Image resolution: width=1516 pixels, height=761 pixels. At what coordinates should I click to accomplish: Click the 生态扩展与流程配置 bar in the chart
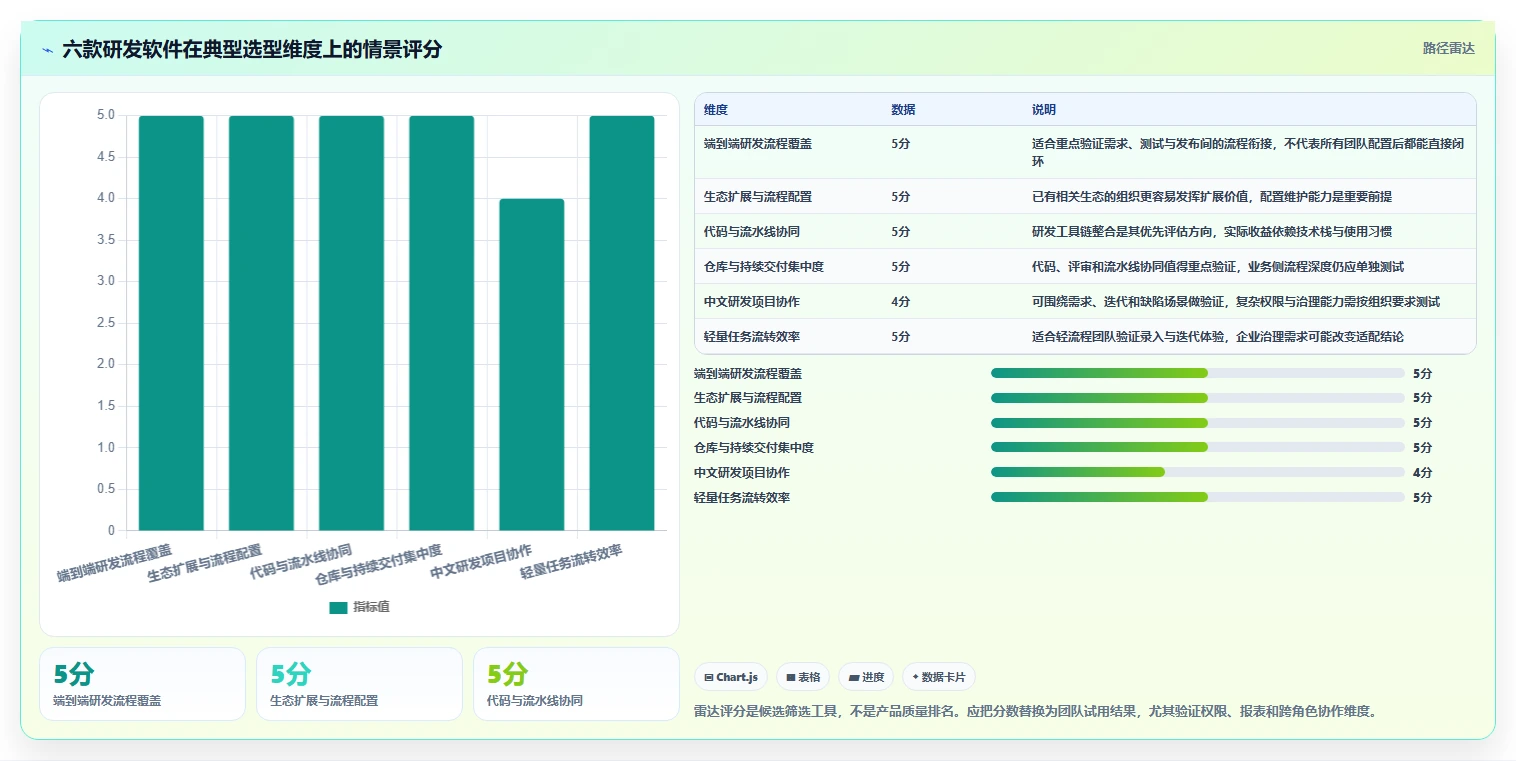point(261,323)
